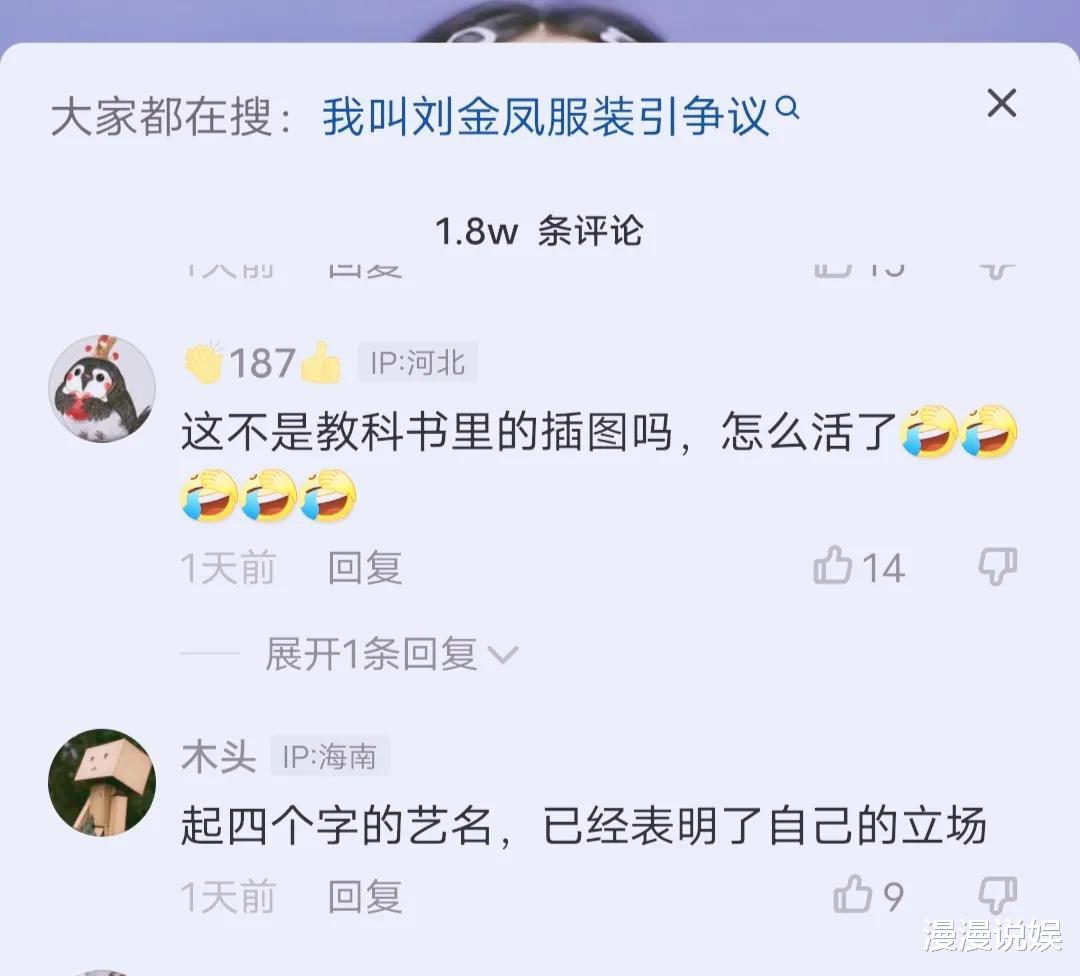Click the chevron next to 展开1条回复
The width and height of the screenshot is (1080, 976).
pyautogui.click(x=503, y=654)
